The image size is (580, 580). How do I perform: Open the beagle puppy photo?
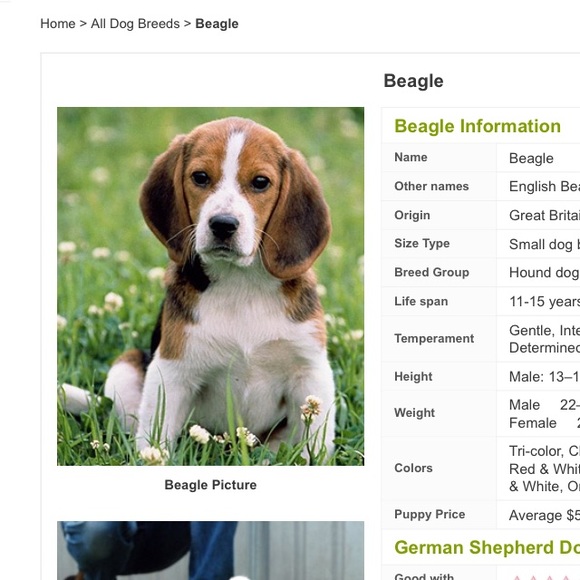click(210, 286)
